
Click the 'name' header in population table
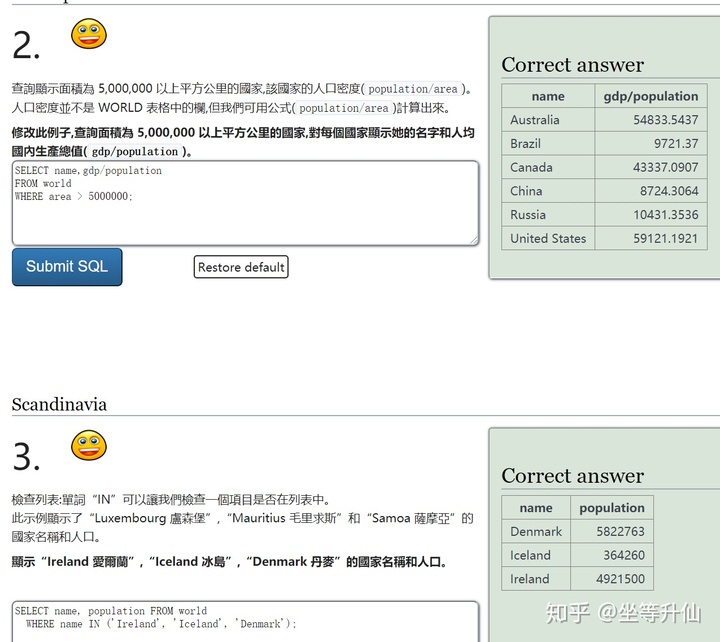536,507
